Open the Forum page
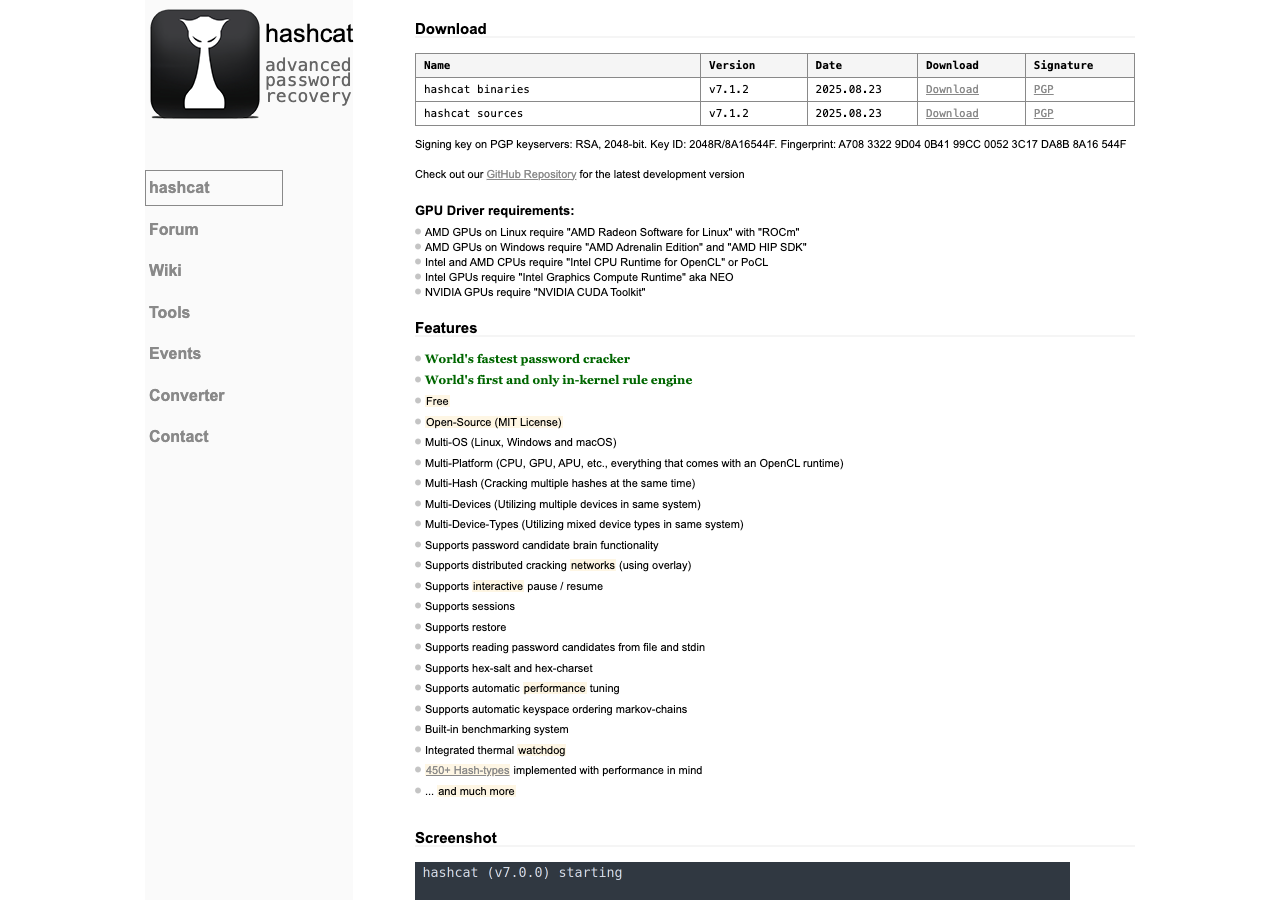Image resolution: width=1280 pixels, height=900 pixels. coord(173,230)
